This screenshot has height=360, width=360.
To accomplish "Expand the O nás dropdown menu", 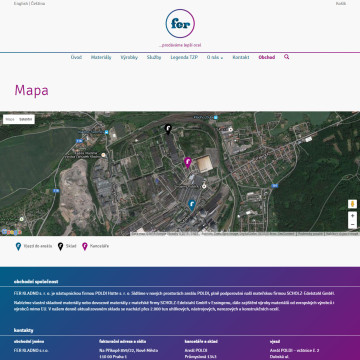I will [215, 57].
